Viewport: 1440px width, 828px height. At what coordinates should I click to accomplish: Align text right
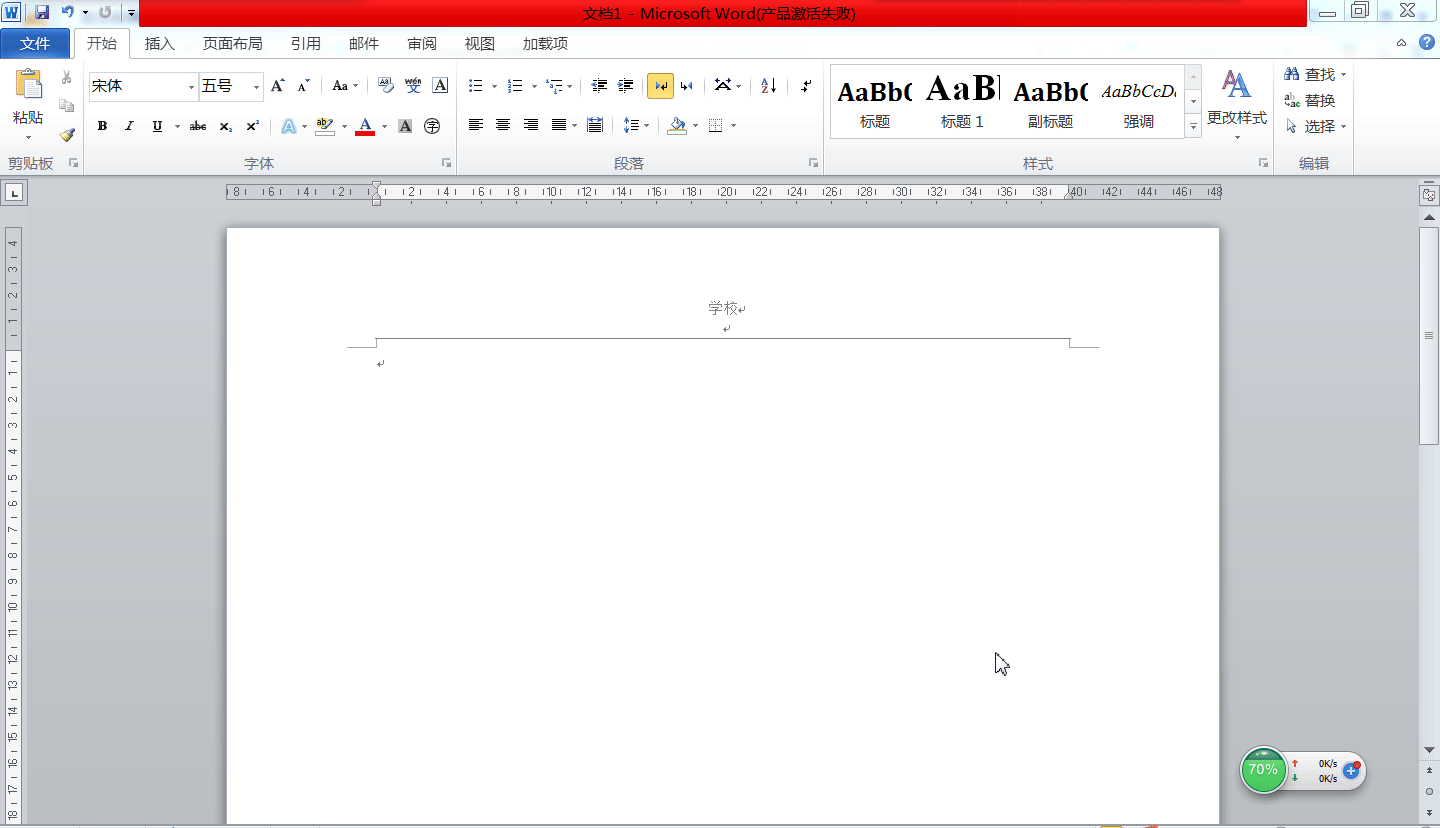coord(531,125)
